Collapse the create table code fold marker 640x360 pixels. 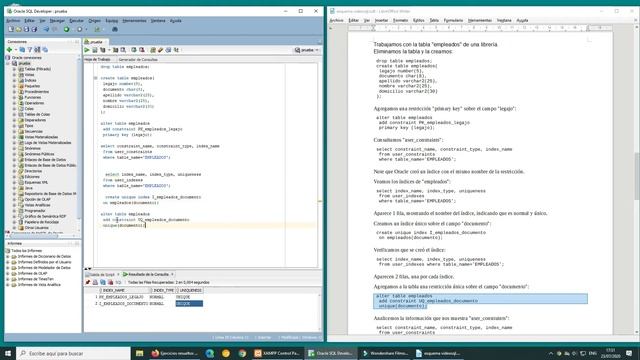96,78
